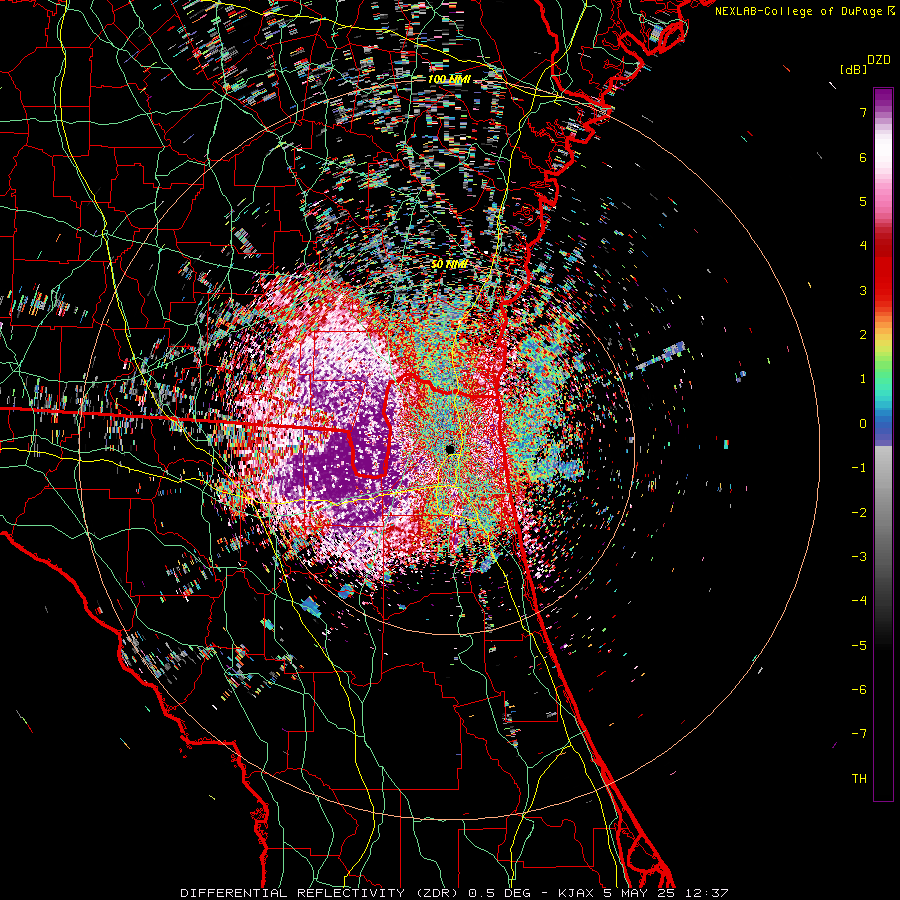900x900 pixels.
Task: Click the 3 value on the color scale
Action: [863, 290]
